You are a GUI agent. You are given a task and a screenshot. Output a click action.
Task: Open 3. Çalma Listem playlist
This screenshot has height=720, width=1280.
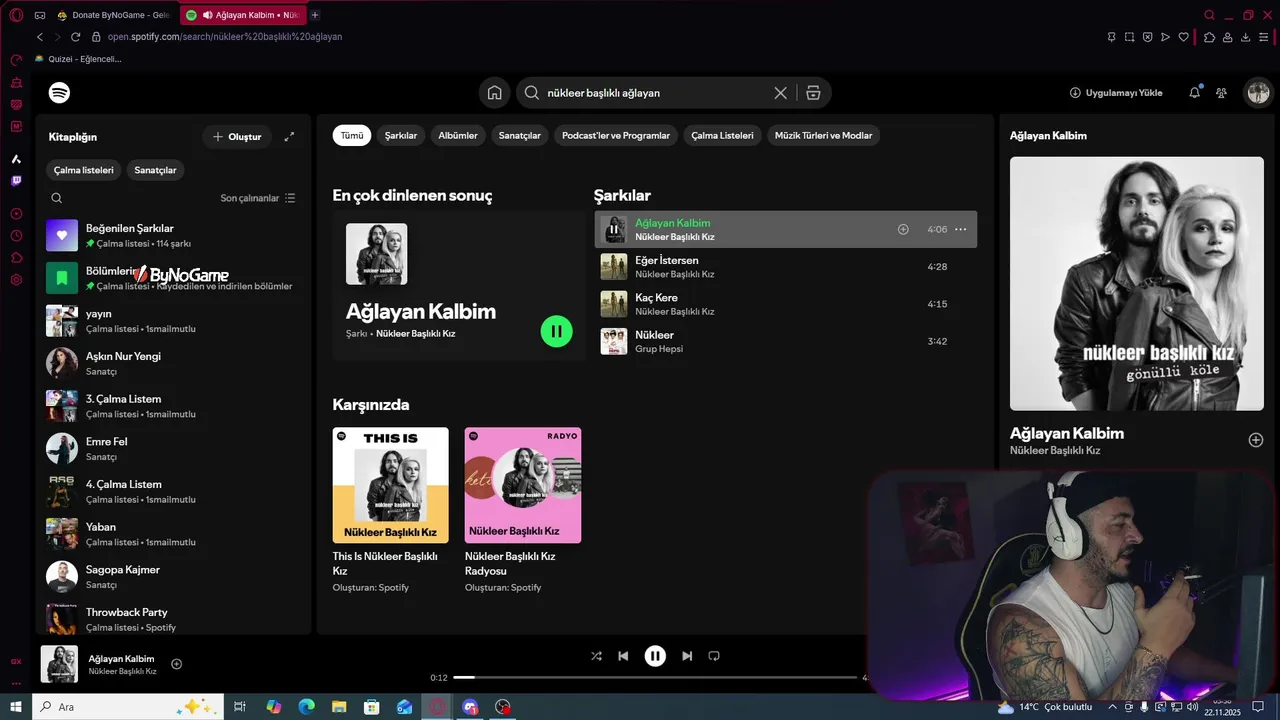pyautogui.click(x=174, y=406)
